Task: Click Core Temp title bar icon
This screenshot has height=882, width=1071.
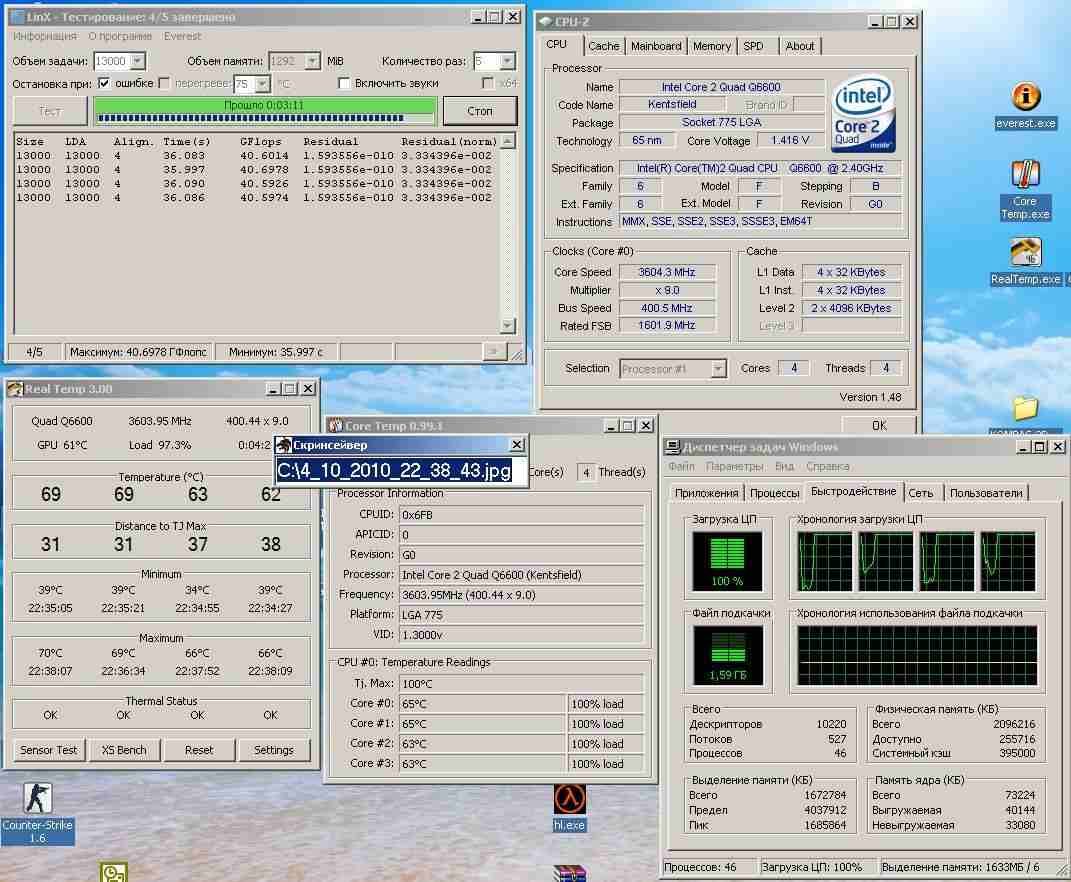Action: point(335,426)
